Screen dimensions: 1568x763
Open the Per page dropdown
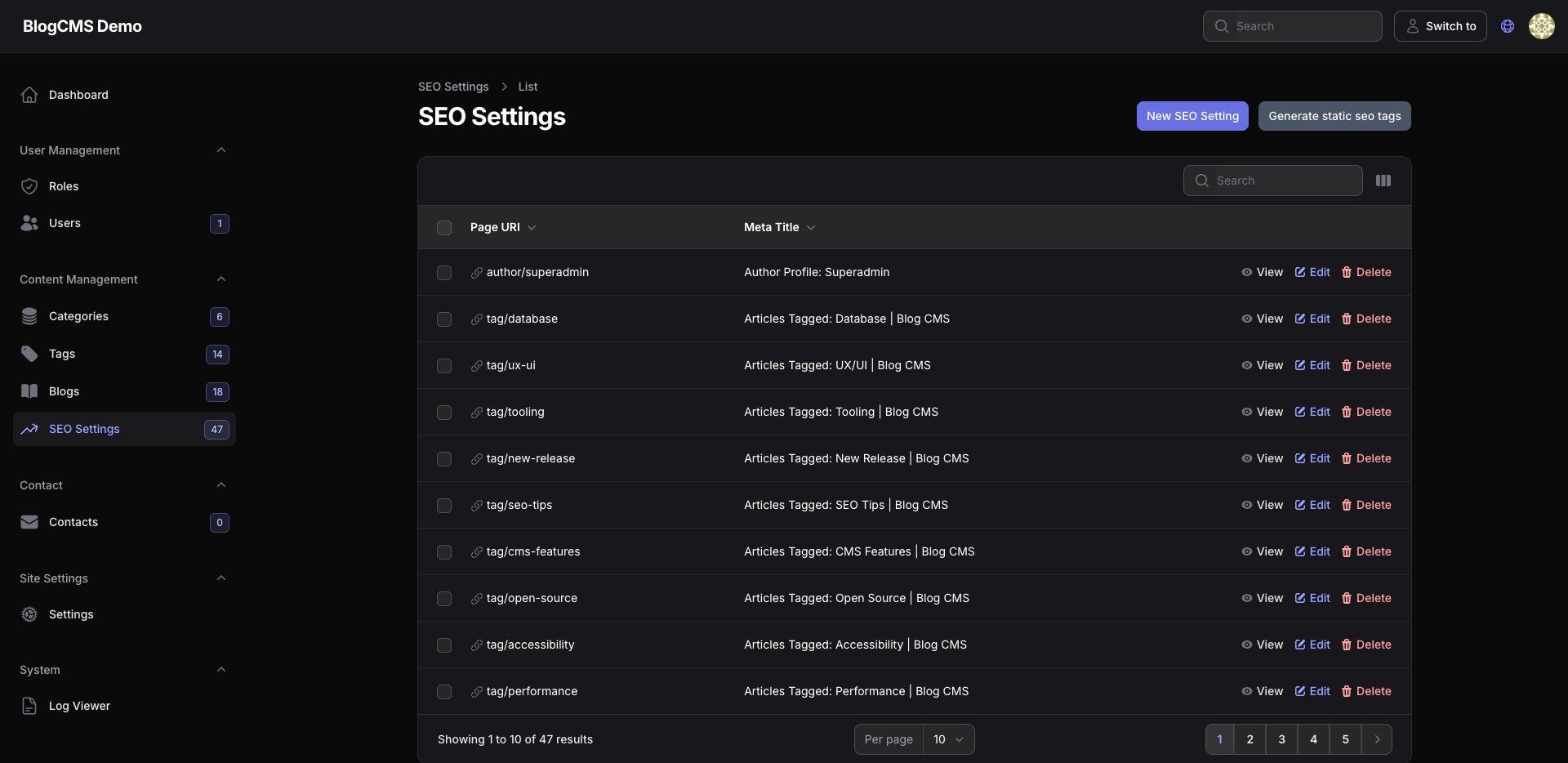(x=948, y=739)
